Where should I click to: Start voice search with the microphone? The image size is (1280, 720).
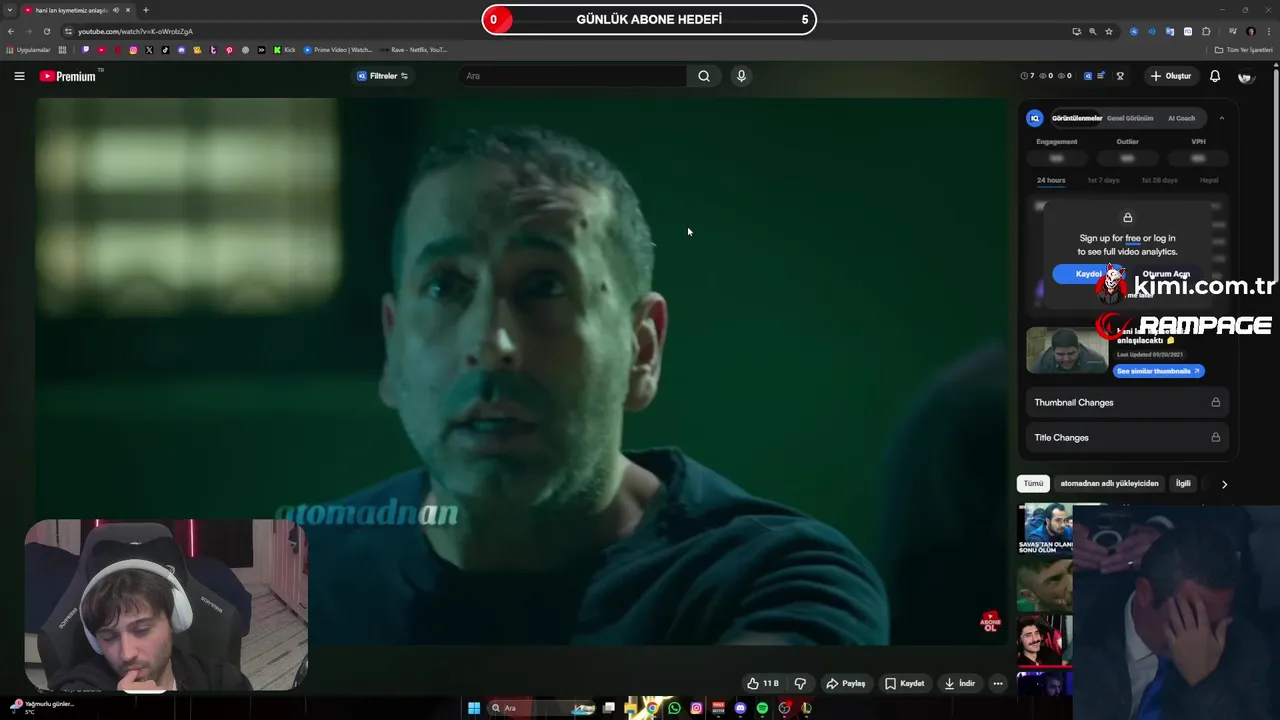click(741, 76)
